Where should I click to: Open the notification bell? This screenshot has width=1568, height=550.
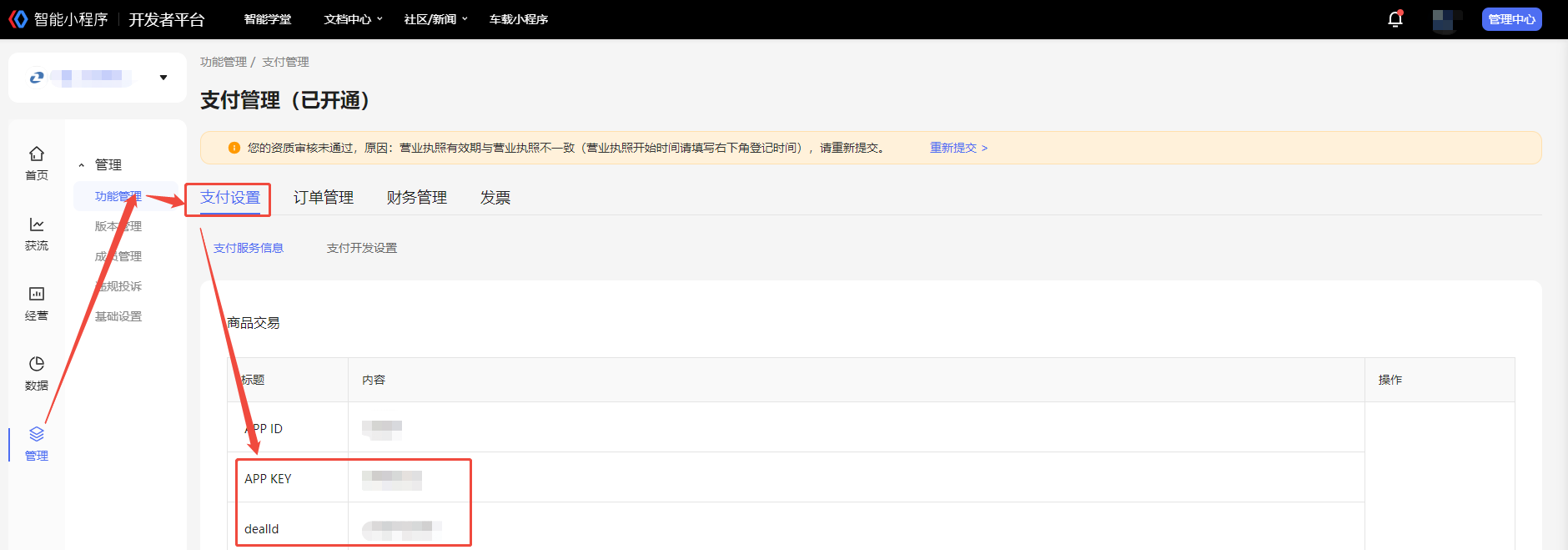click(1395, 19)
